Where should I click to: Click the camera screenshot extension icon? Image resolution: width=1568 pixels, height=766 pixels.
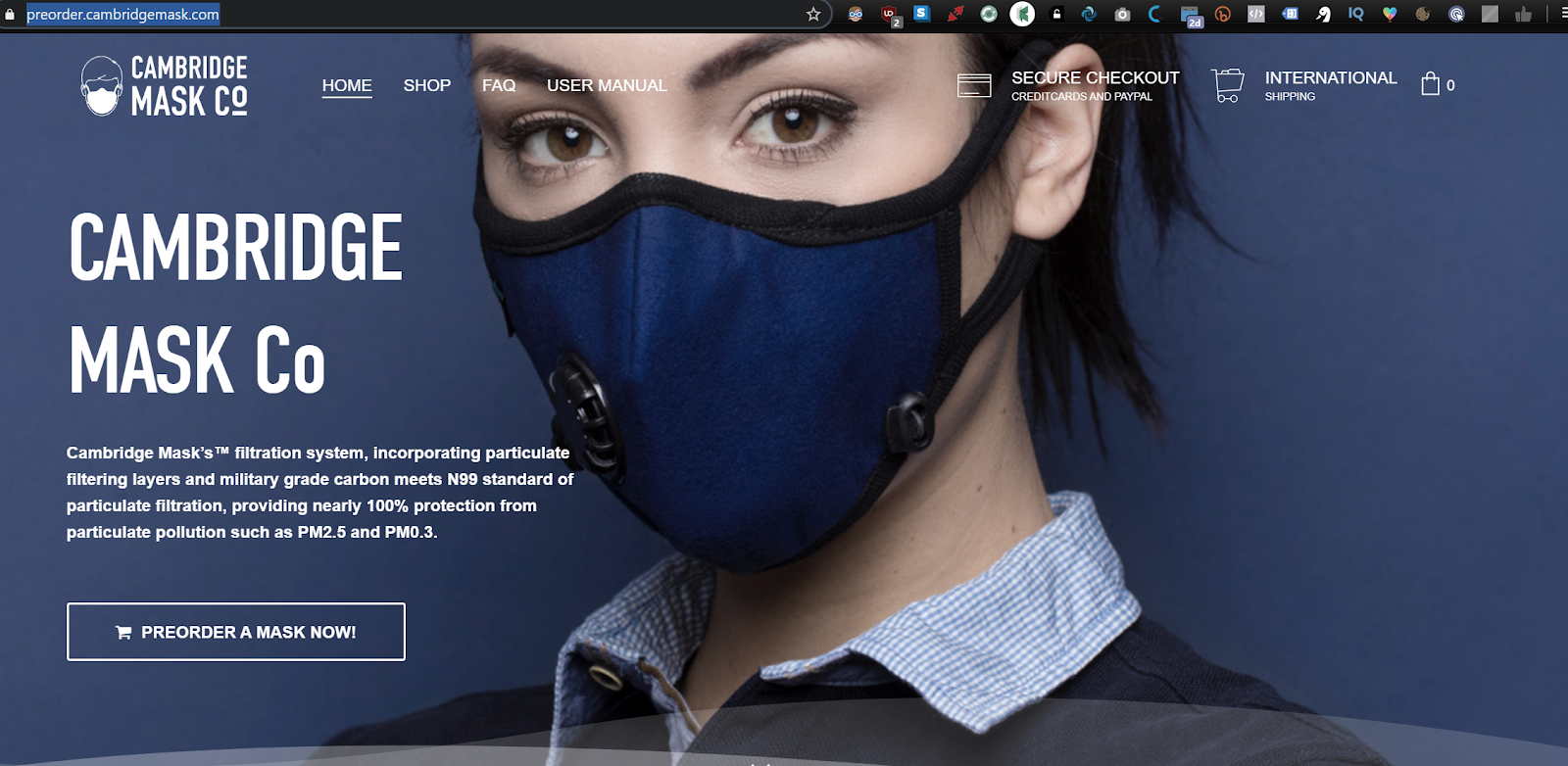pyautogui.click(x=1123, y=14)
